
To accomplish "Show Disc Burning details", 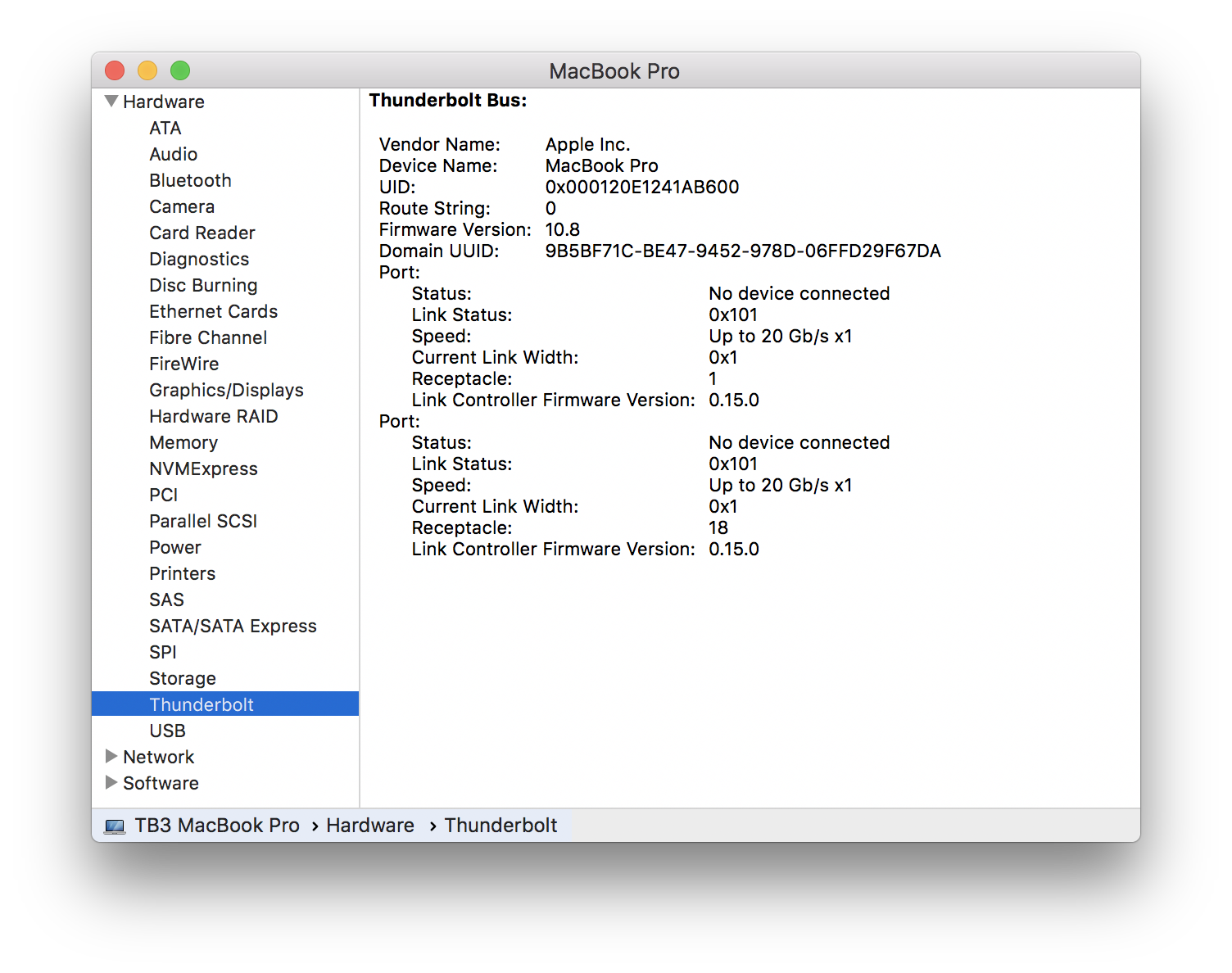I will [x=203, y=285].
